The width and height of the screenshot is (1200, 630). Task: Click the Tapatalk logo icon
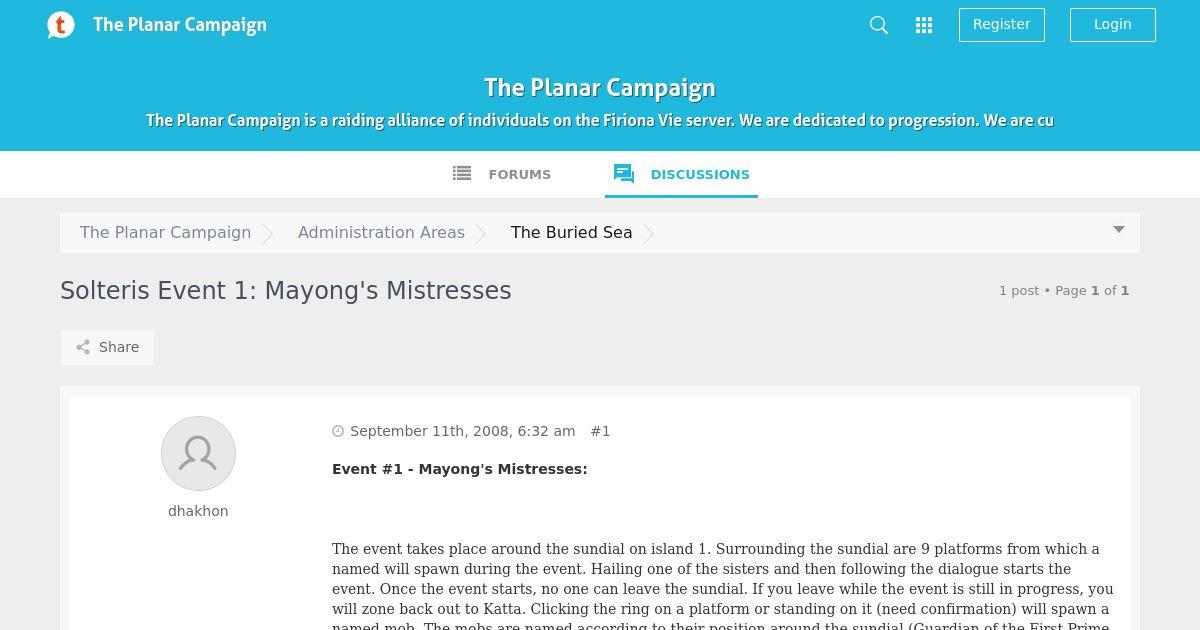pyautogui.click(x=61, y=25)
